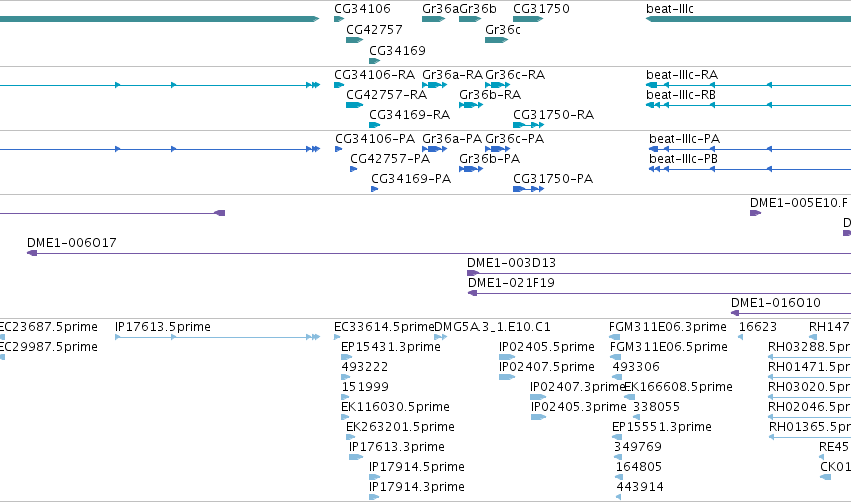Select EST EP15551.3prime

[x=662, y=428]
